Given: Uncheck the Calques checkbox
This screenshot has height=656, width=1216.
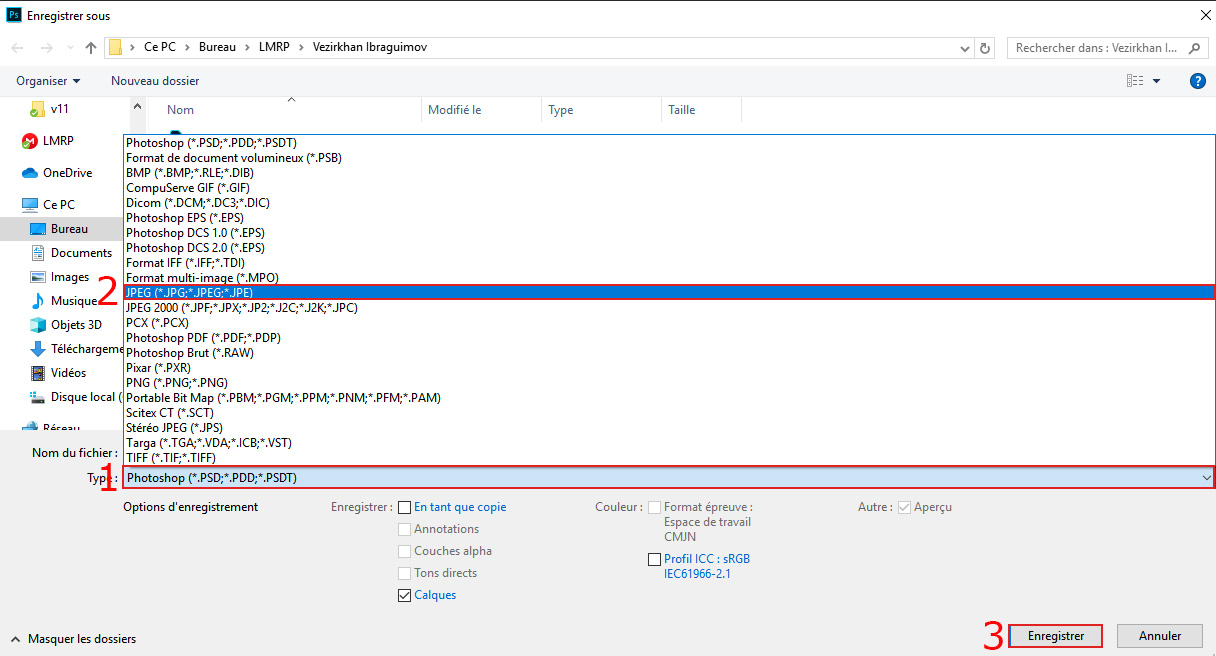Looking at the screenshot, I should click(x=405, y=595).
